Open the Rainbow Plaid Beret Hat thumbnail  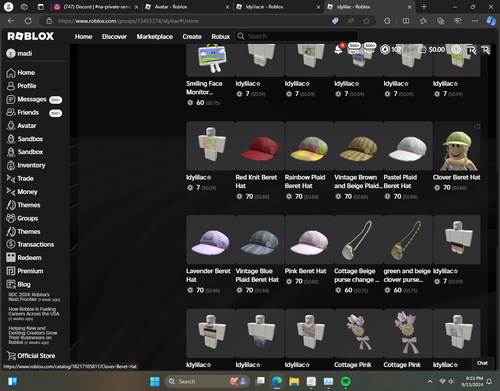(310, 146)
